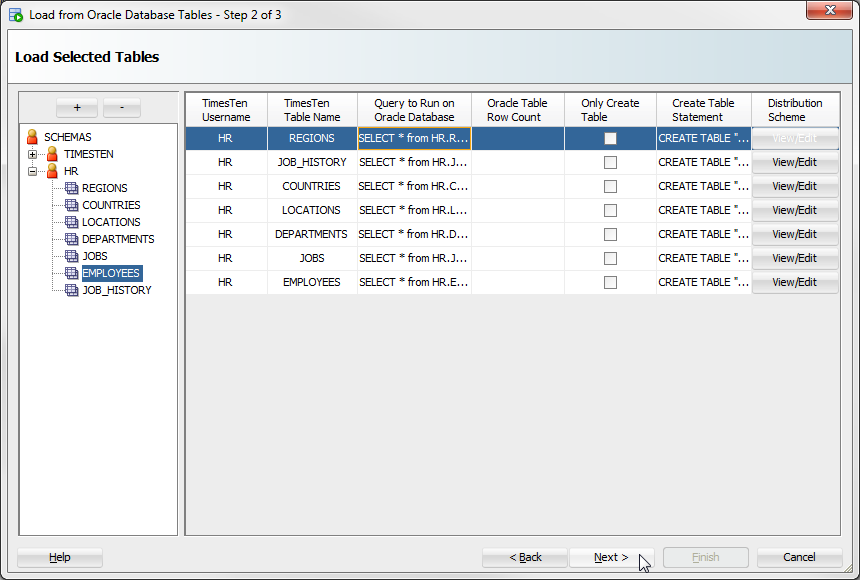Collapse the HR schema node
Viewport: 860px width, 580px height.
[x=32, y=171]
